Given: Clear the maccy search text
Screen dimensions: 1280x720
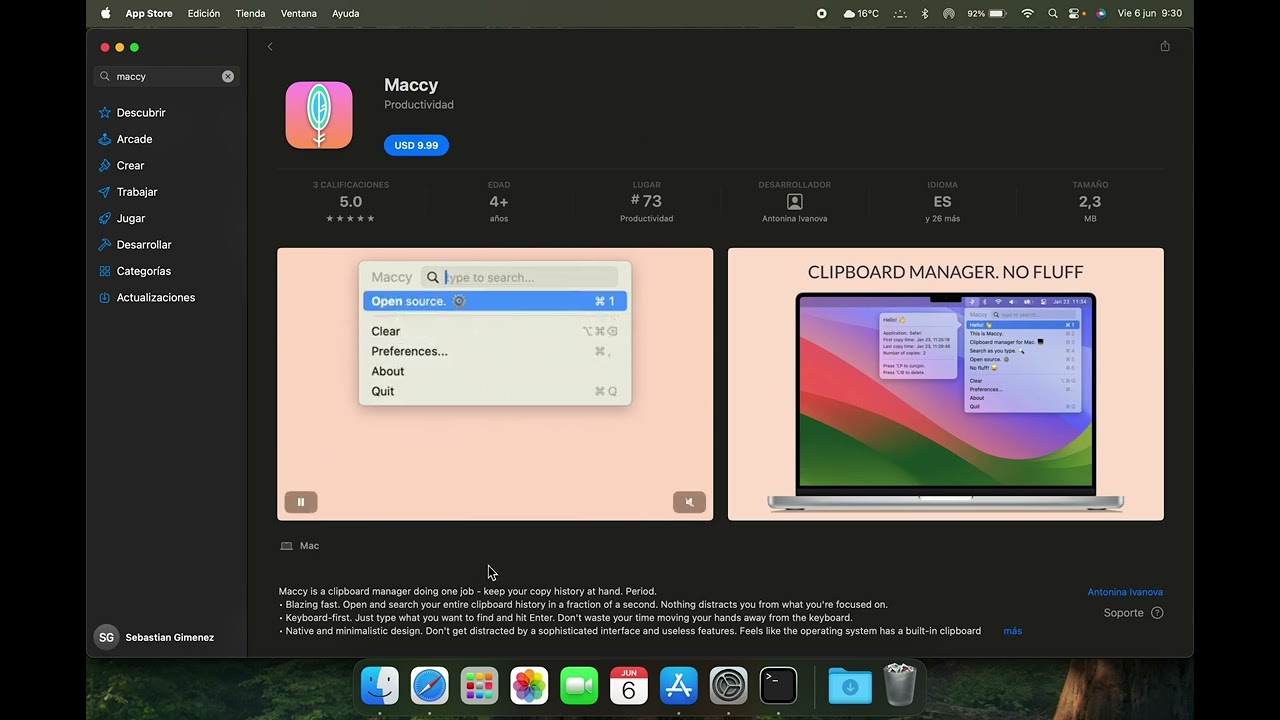Looking at the screenshot, I should [x=228, y=76].
